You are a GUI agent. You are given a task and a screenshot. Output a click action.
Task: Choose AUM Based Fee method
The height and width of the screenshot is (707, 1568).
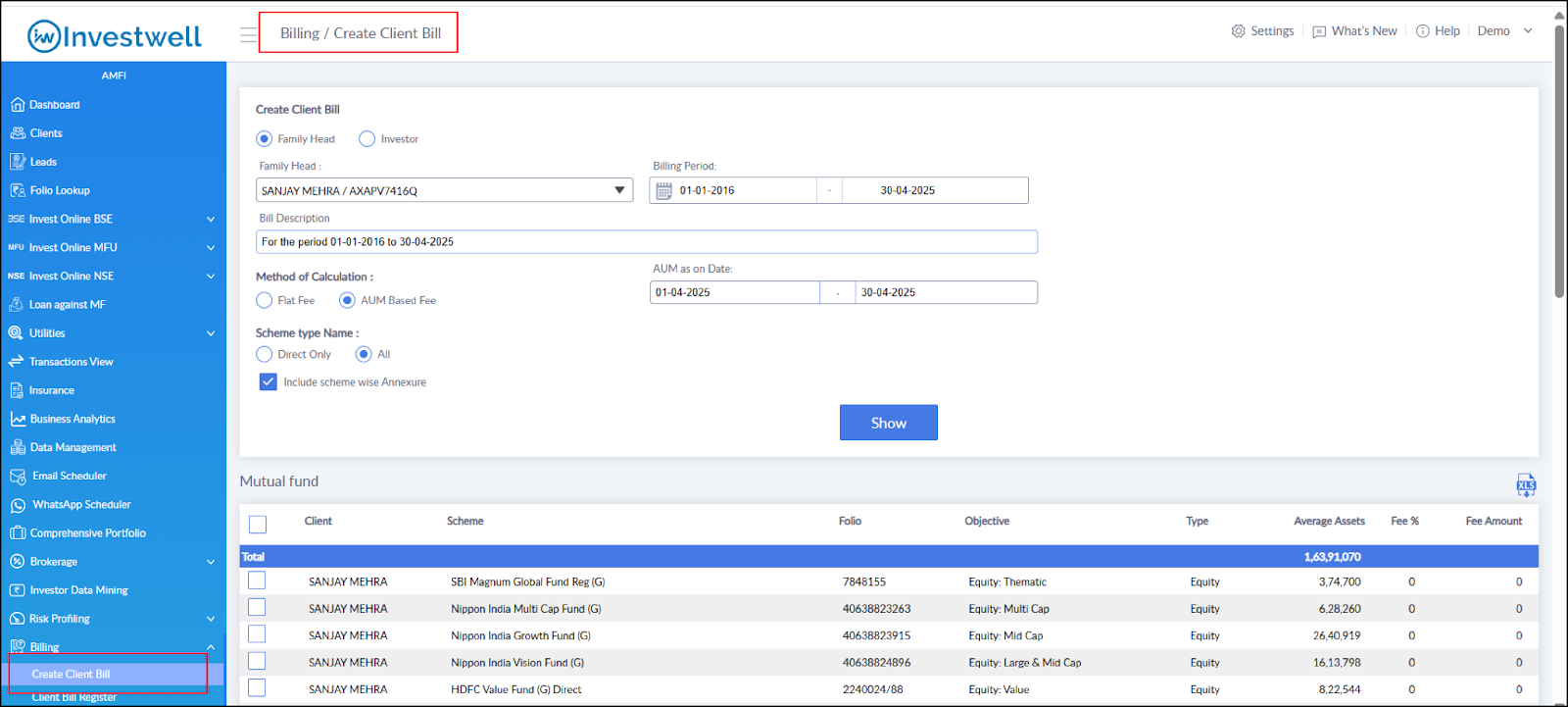pyautogui.click(x=347, y=300)
